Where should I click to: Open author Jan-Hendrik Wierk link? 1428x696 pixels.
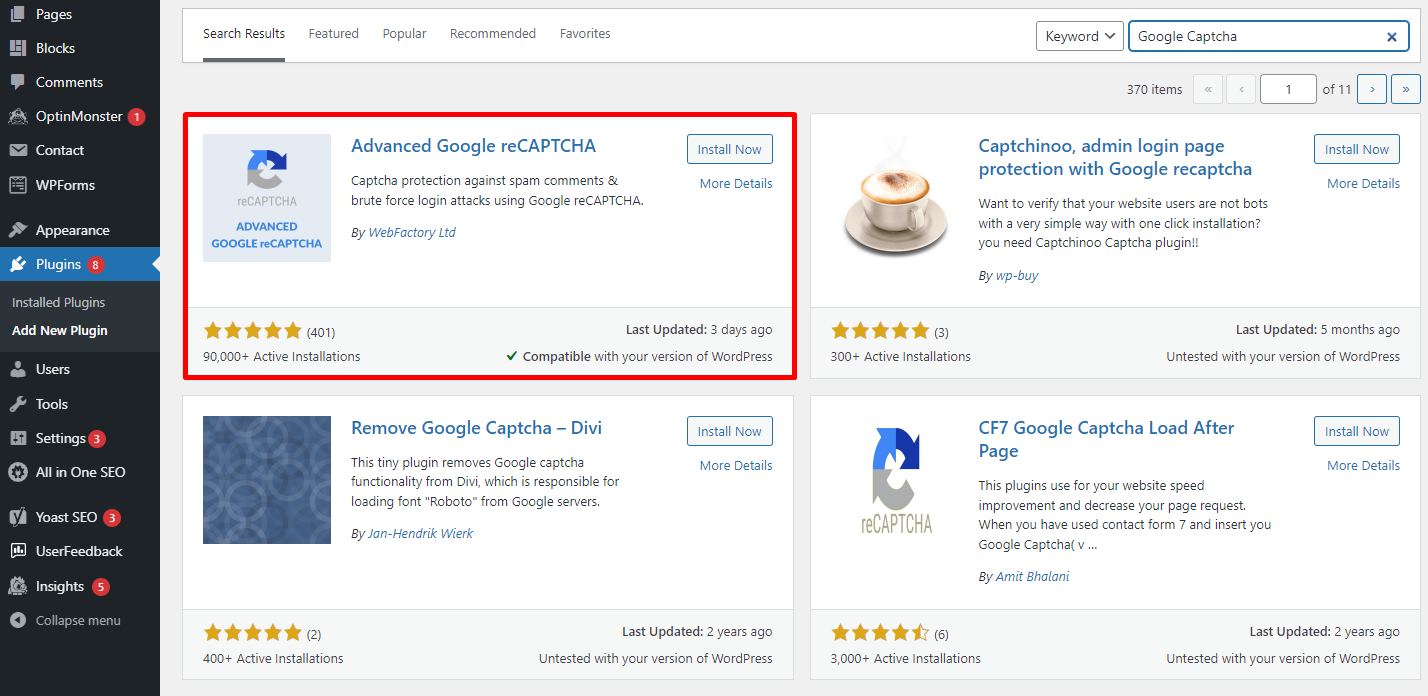pyautogui.click(x=420, y=533)
